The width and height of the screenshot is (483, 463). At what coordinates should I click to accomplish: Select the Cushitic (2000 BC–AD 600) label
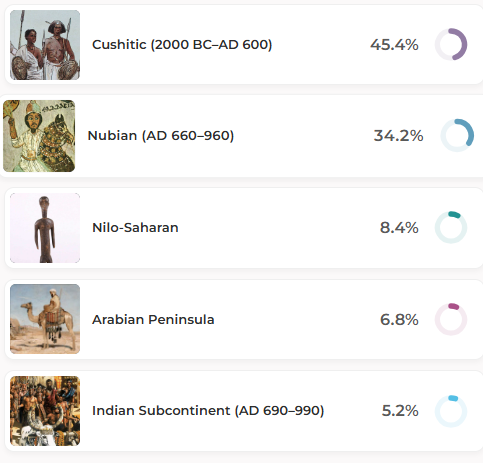(182, 45)
